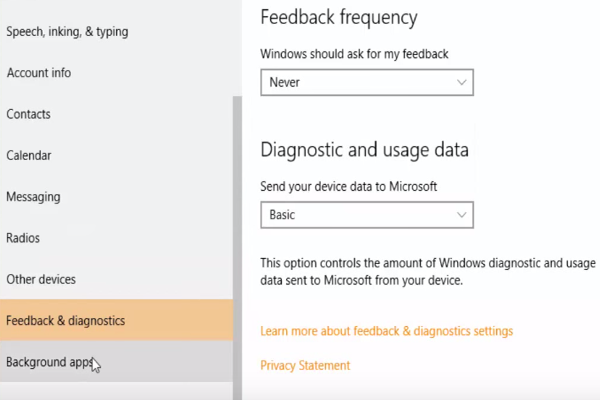Open the Privacy Statement link
Image resolution: width=600 pixels, height=400 pixels.
pos(305,366)
